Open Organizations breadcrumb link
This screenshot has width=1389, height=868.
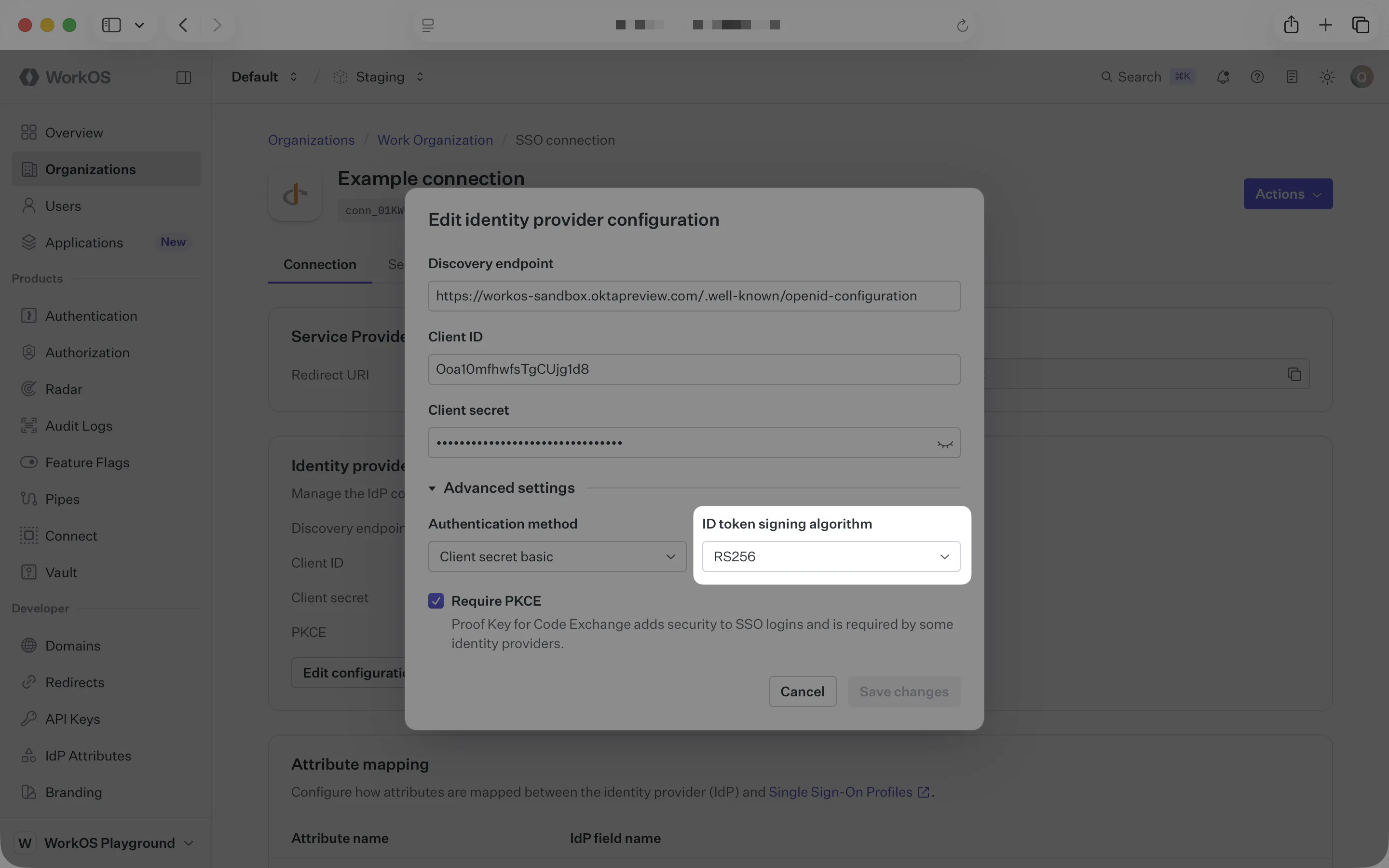(311, 140)
